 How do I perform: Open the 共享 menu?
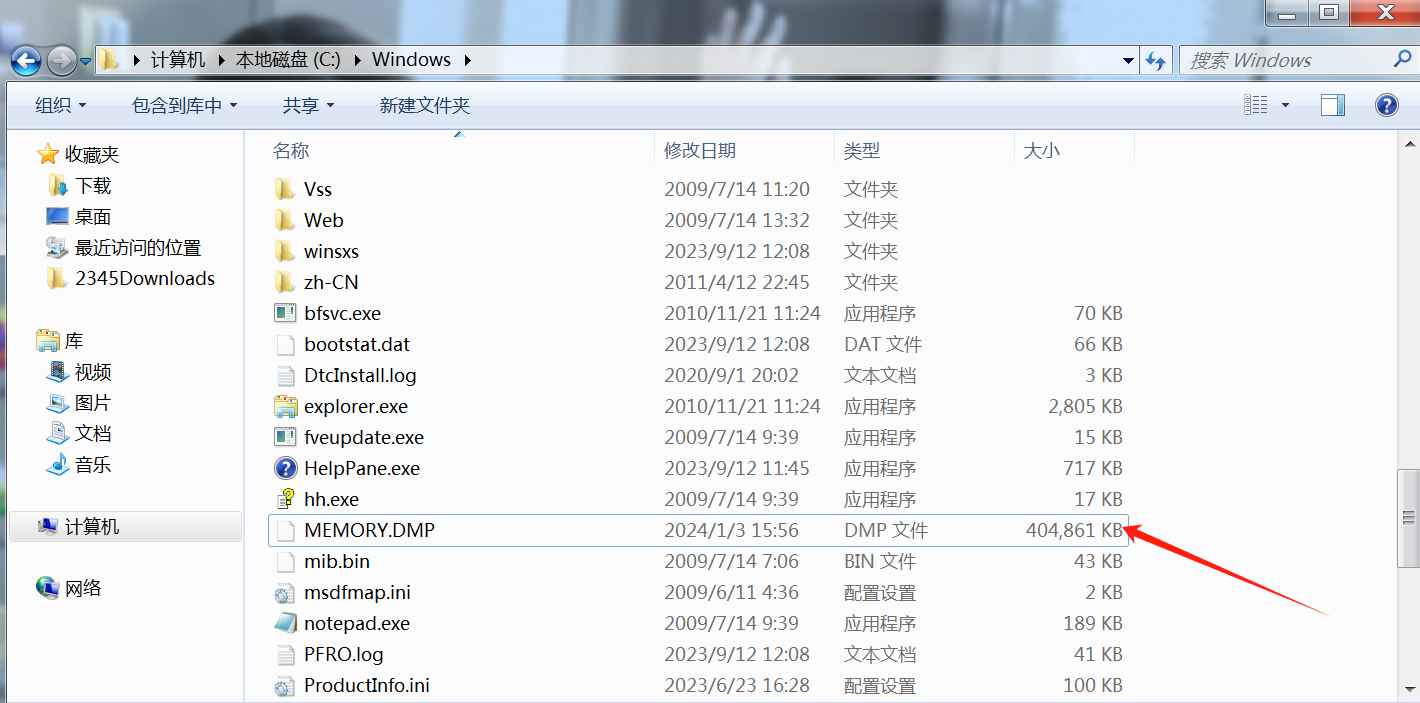click(308, 105)
